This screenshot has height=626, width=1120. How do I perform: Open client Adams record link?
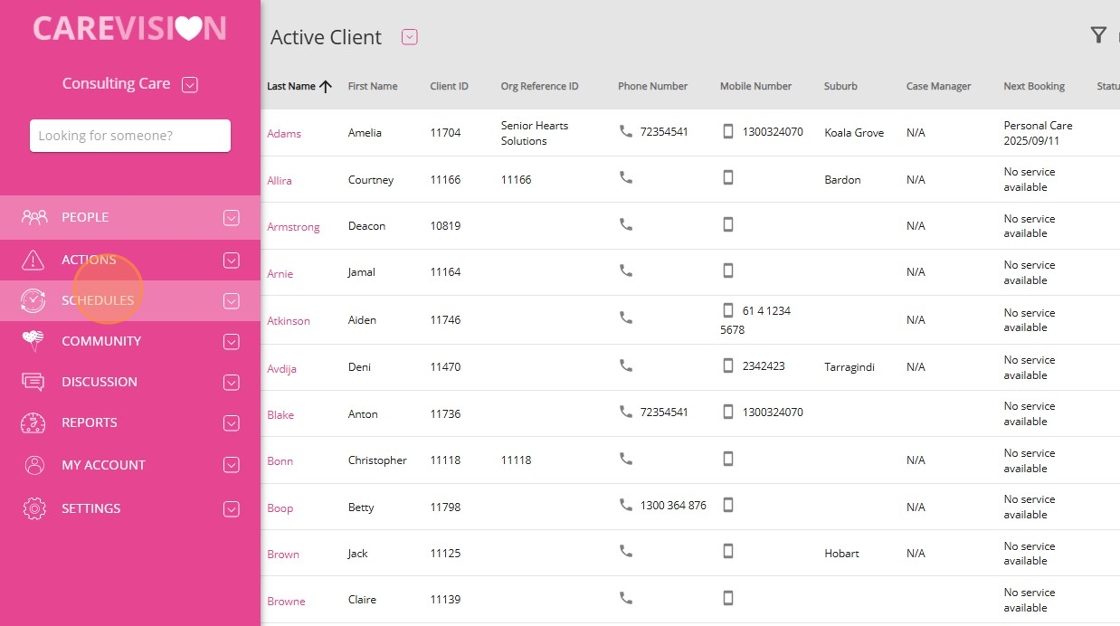(284, 134)
